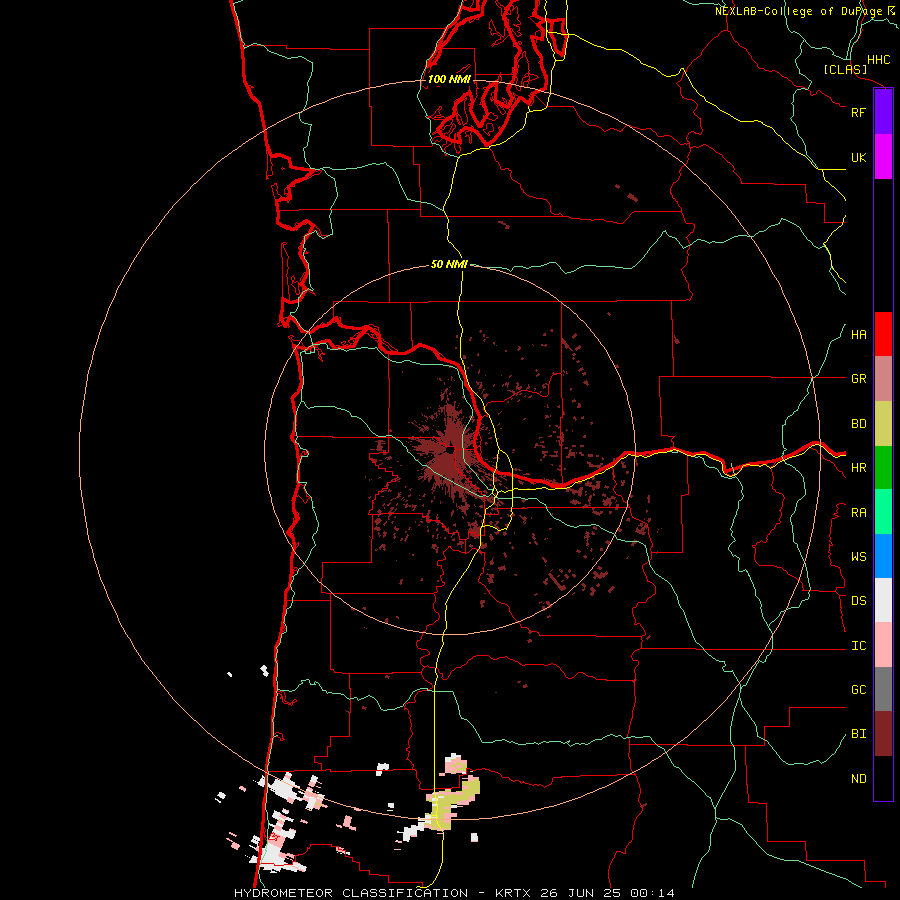Screen dimensions: 900x900
Task: Pick the bright green RA legend swatch
Action: pyautogui.click(x=883, y=512)
